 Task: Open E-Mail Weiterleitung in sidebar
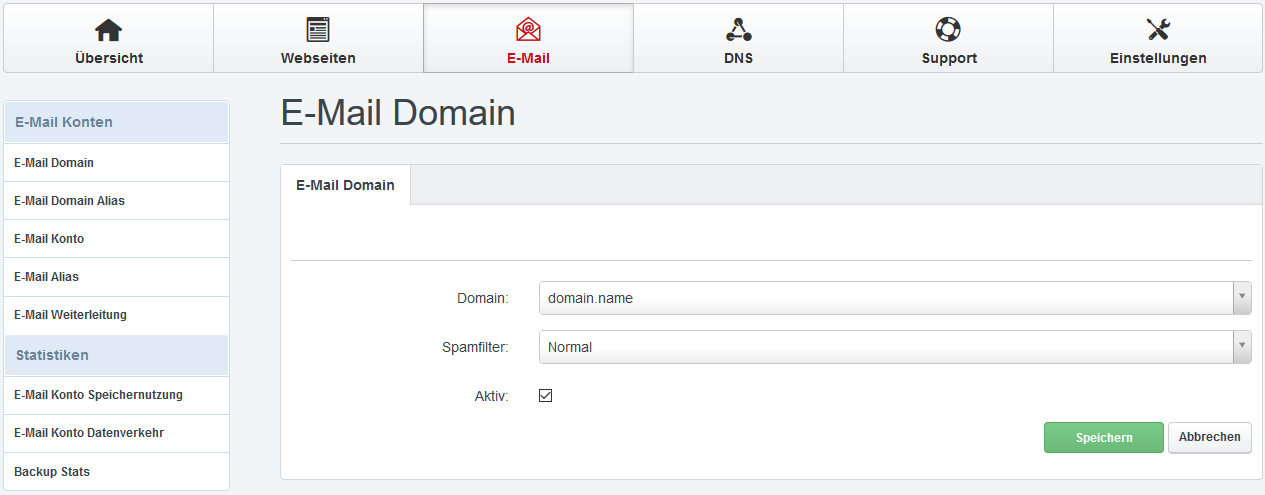click(70, 315)
